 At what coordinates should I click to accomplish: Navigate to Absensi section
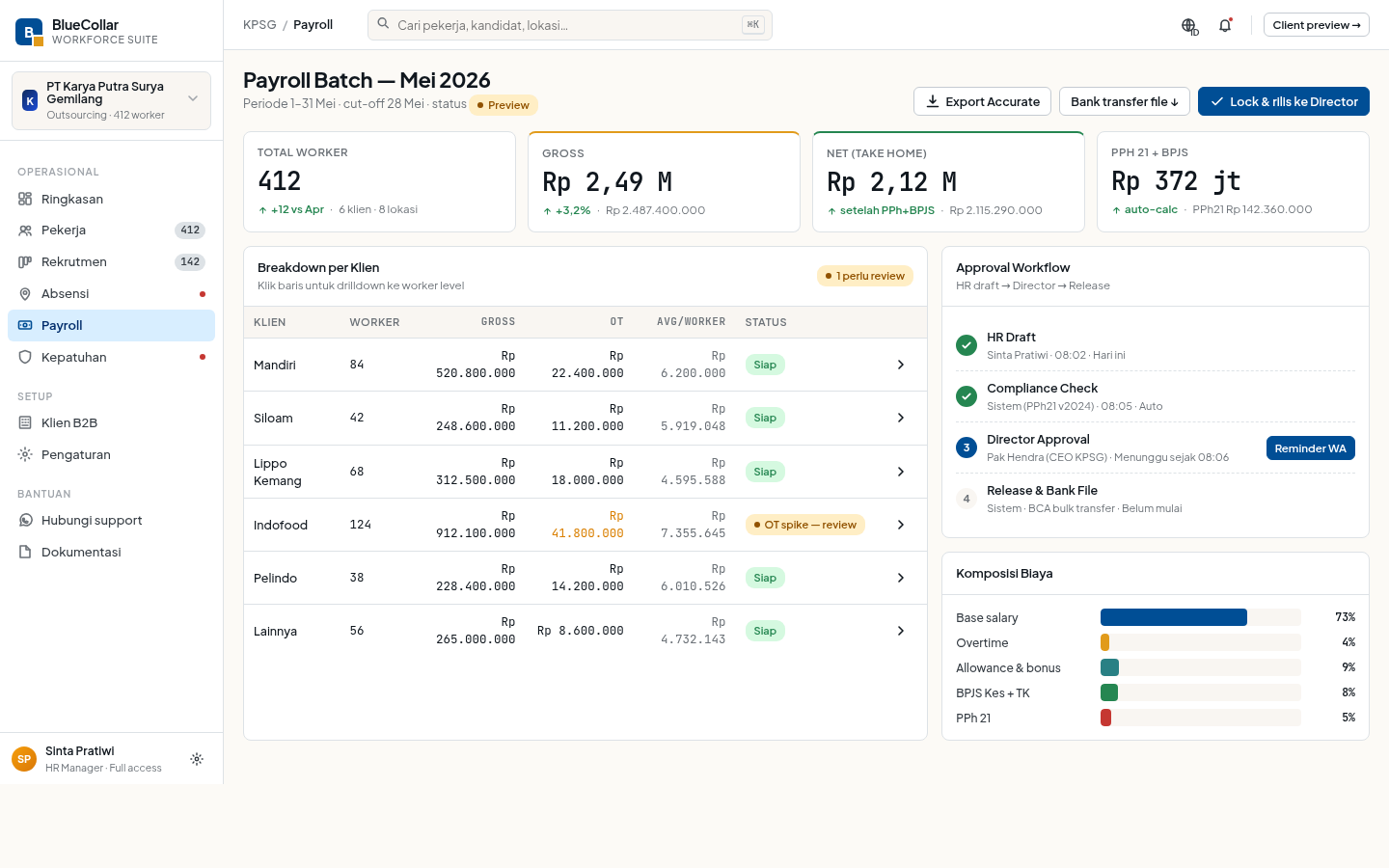pyautogui.click(x=111, y=294)
